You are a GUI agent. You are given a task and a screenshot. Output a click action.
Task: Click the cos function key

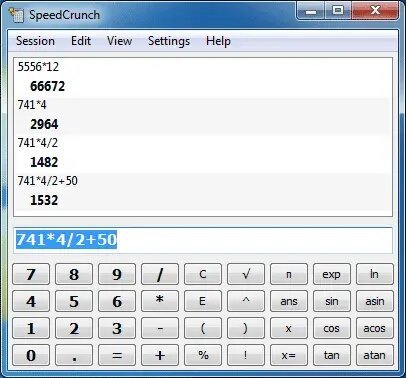point(332,328)
